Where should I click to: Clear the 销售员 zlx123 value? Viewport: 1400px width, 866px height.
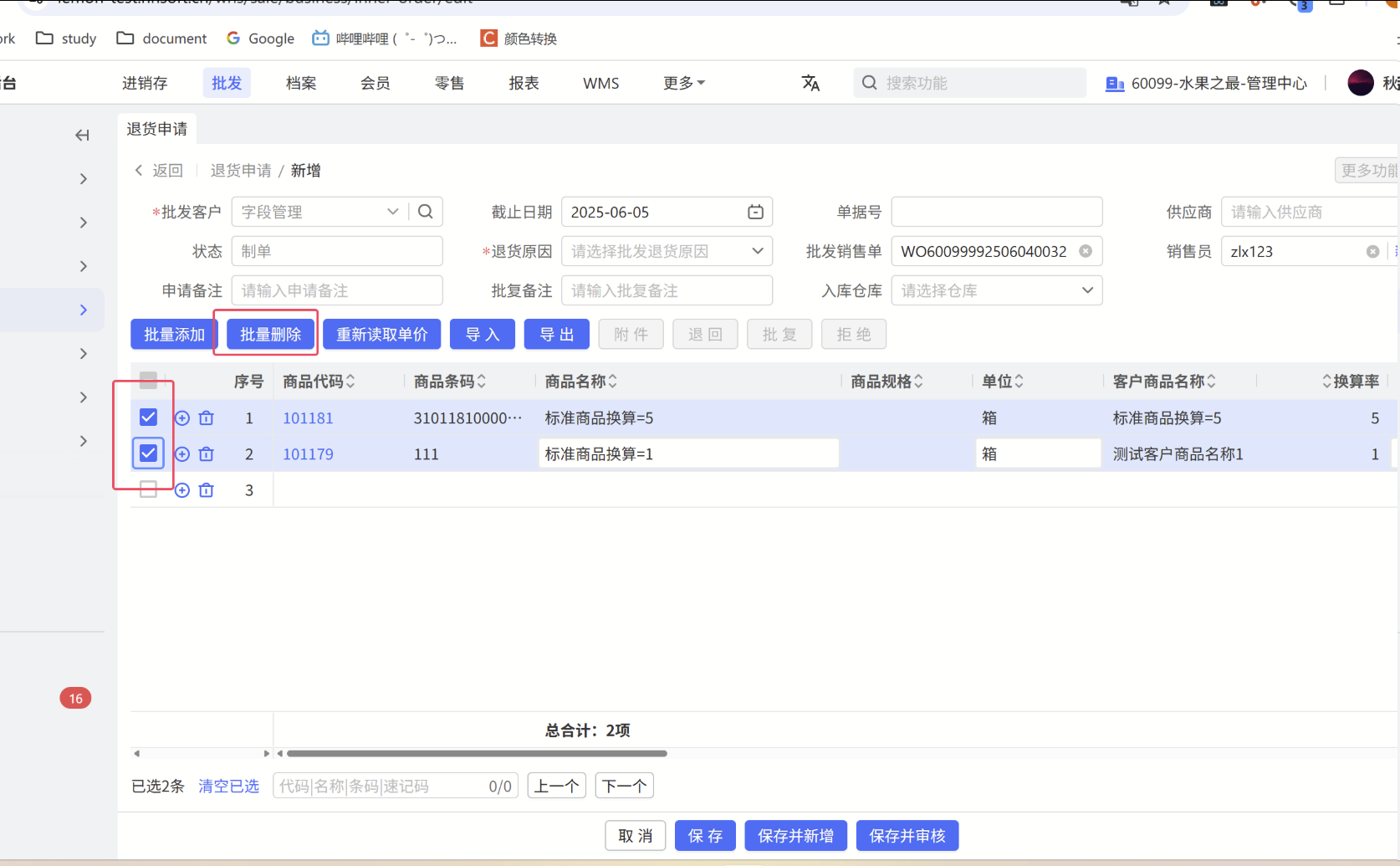click(1372, 251)
